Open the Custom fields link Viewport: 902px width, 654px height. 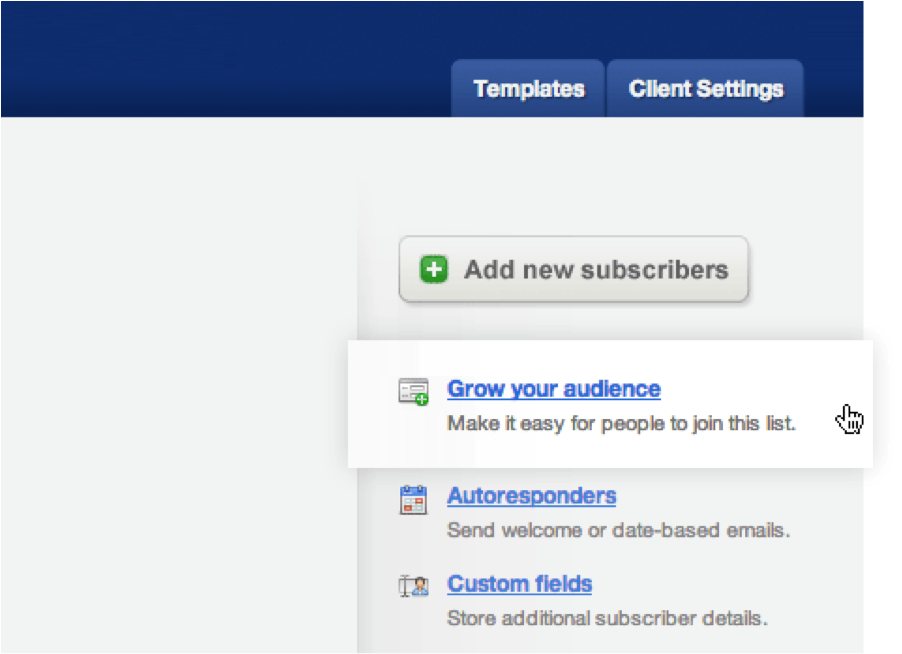(x=519, y=584)
